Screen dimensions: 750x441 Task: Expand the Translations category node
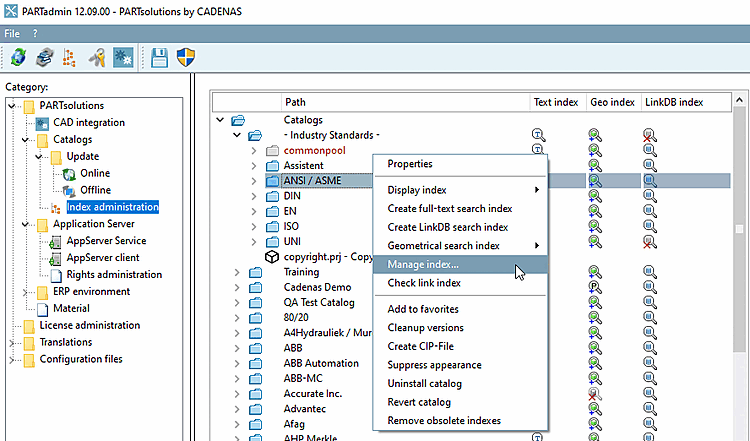11,342
